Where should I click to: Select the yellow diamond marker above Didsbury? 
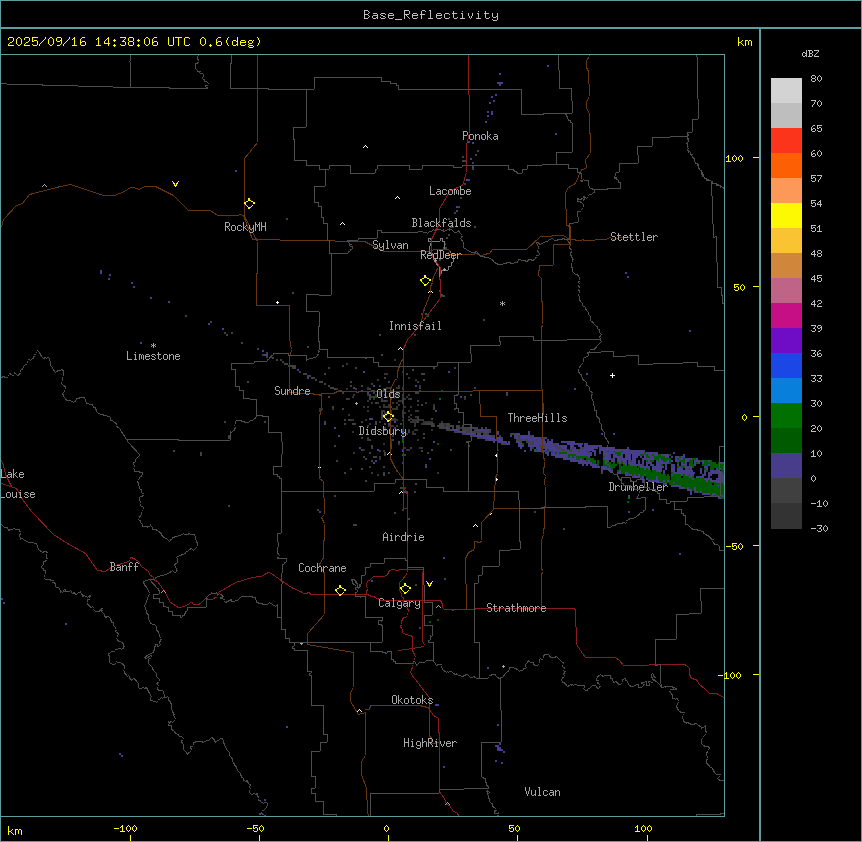[388, 416]
